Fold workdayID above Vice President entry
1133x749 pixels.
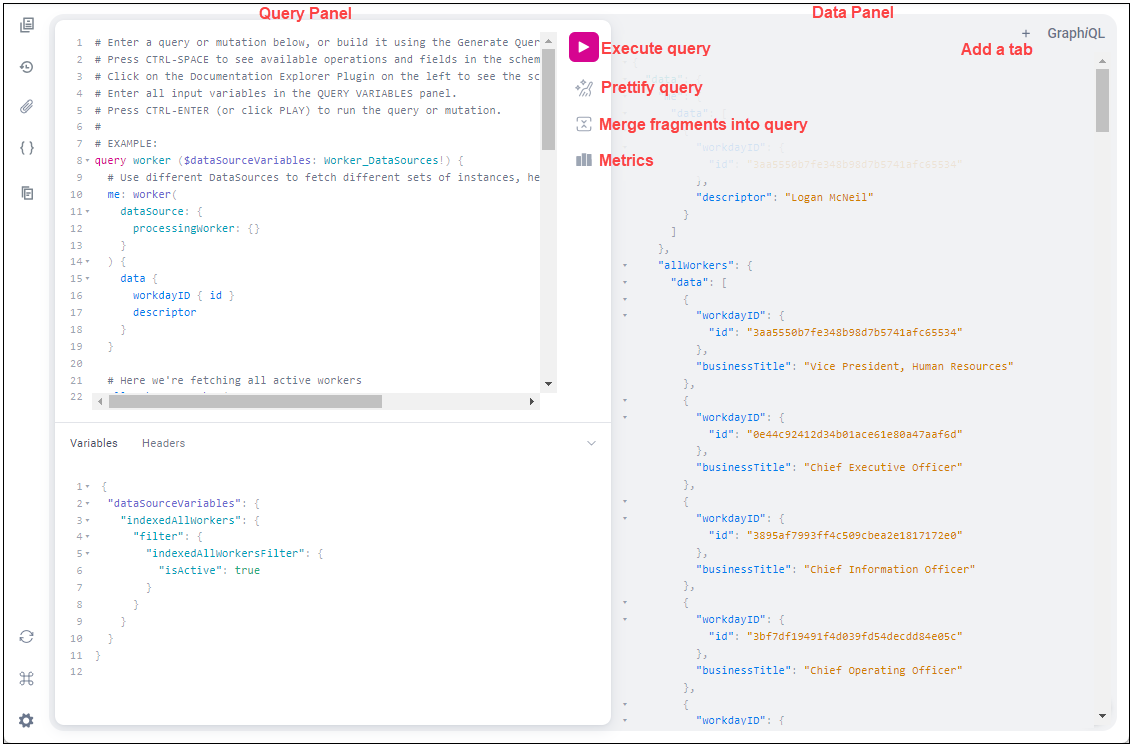625,316
